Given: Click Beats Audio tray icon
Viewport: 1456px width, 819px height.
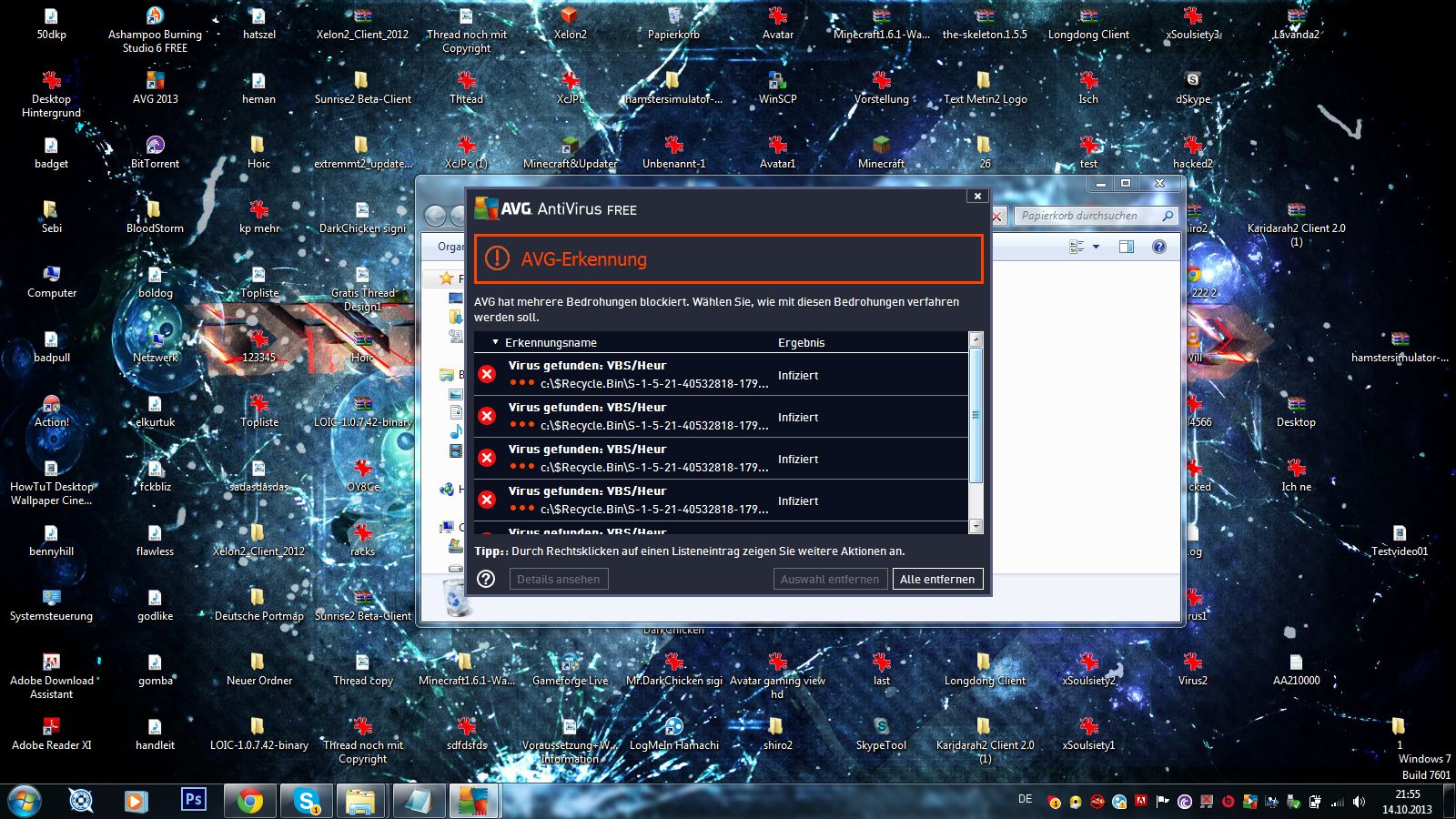Looking at the screenshot, I should click(1228, 802).
